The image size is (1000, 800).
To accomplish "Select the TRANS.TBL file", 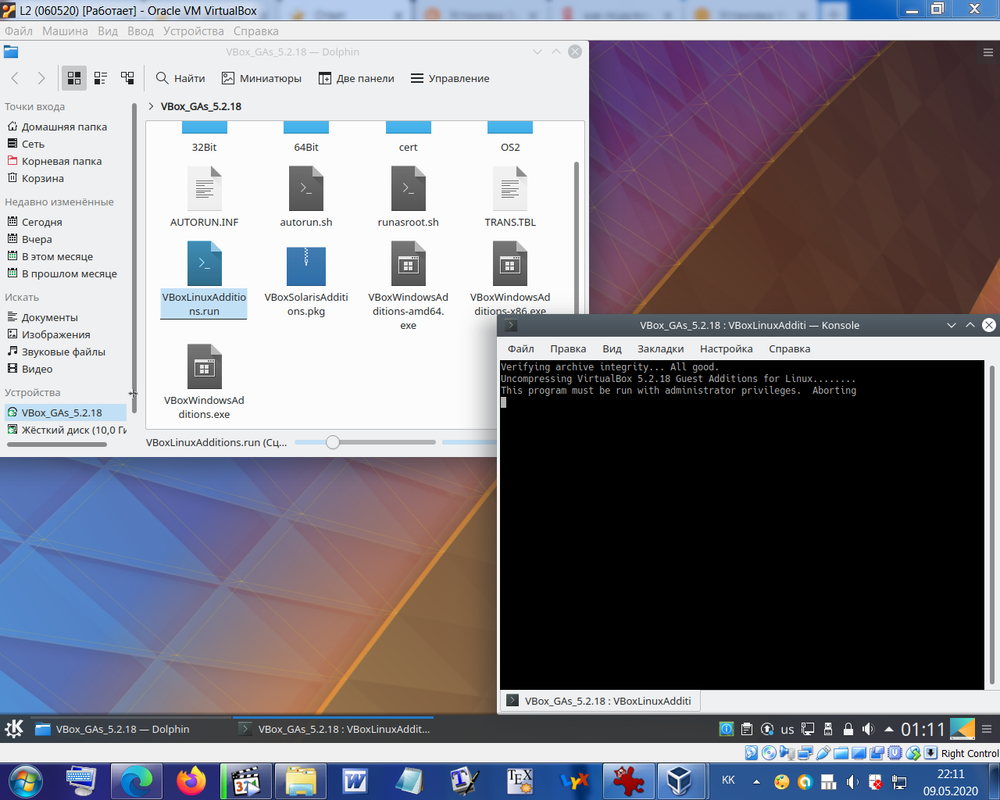I will click(x=510, y=197).
